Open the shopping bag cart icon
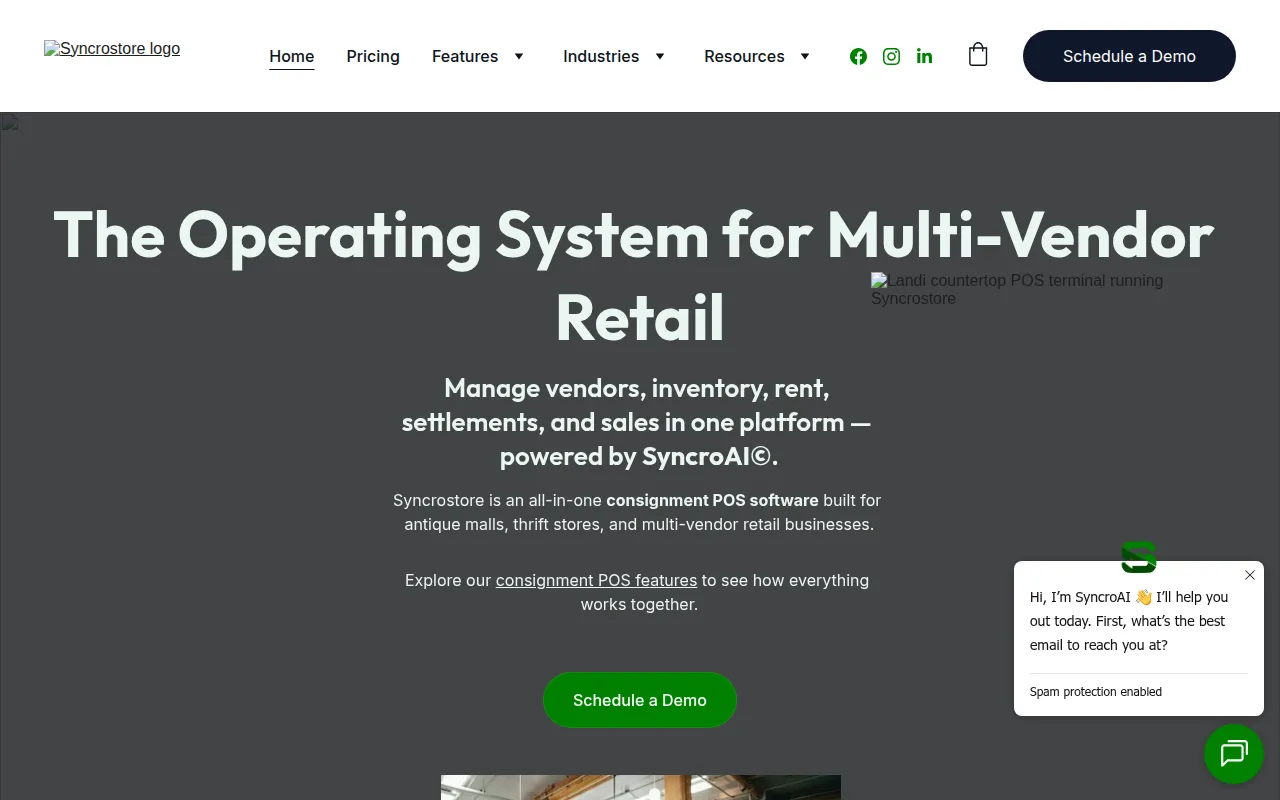 coord(978,55)
